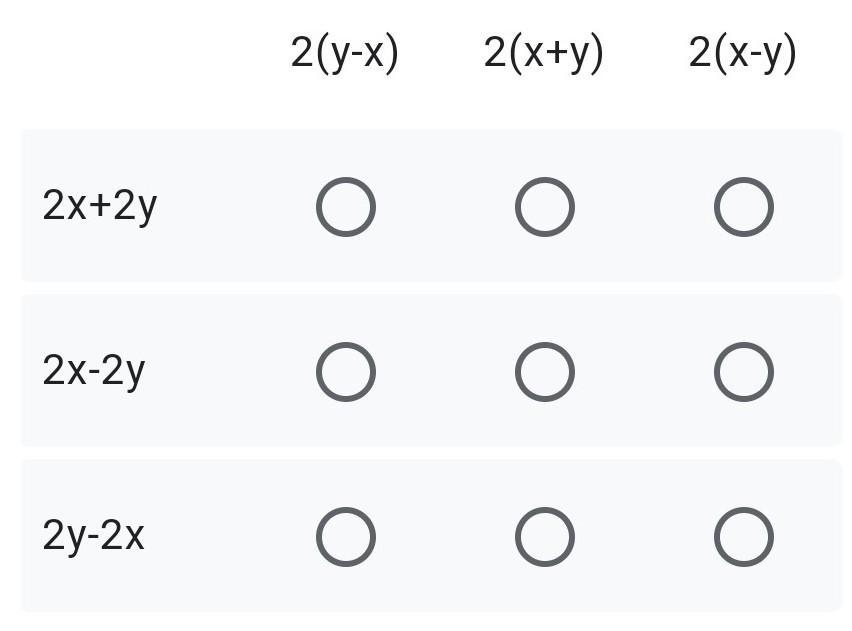Mark 2(x-y) for the 2y-2x row
Screen dimensions: 852x631
click(x=743, y=537)
